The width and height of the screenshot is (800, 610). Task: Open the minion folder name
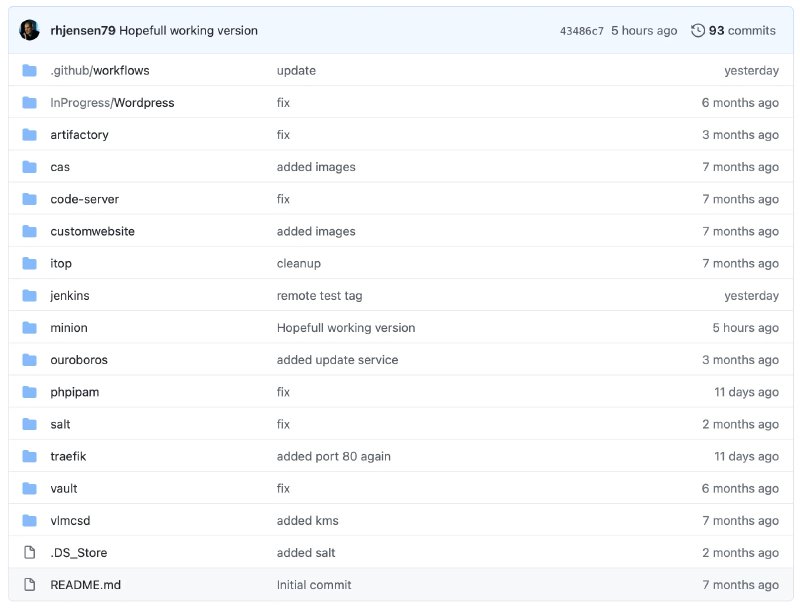(x=68, y=327)
